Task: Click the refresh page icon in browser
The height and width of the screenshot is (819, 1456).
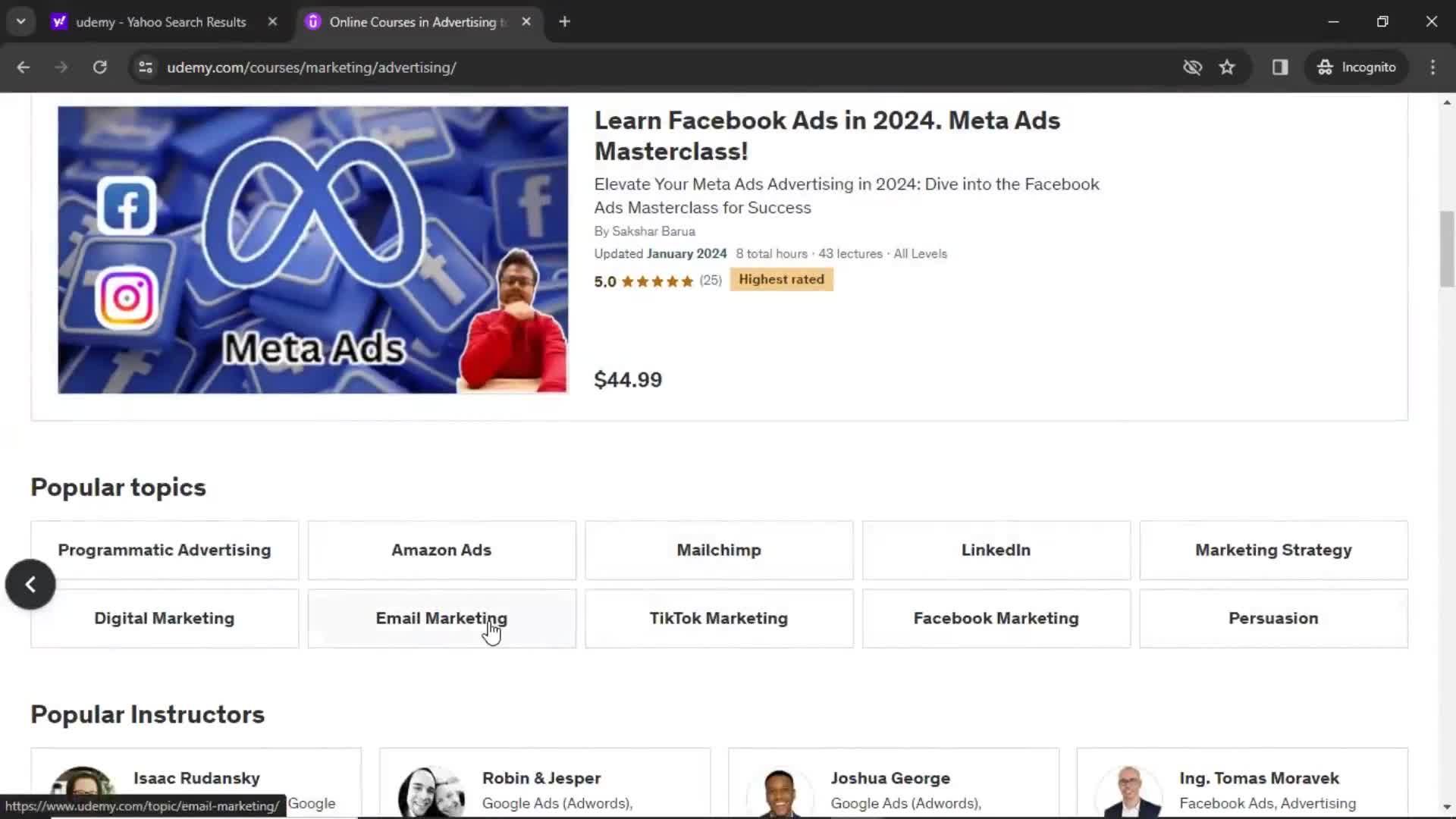Action: [x=100, y=67]
